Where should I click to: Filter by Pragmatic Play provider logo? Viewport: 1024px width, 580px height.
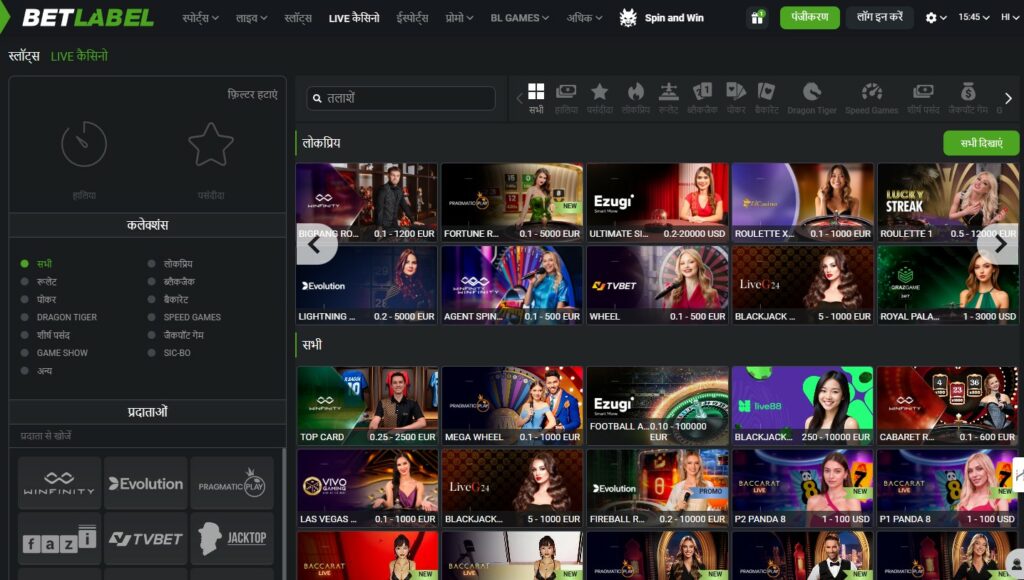click(232, 483)
